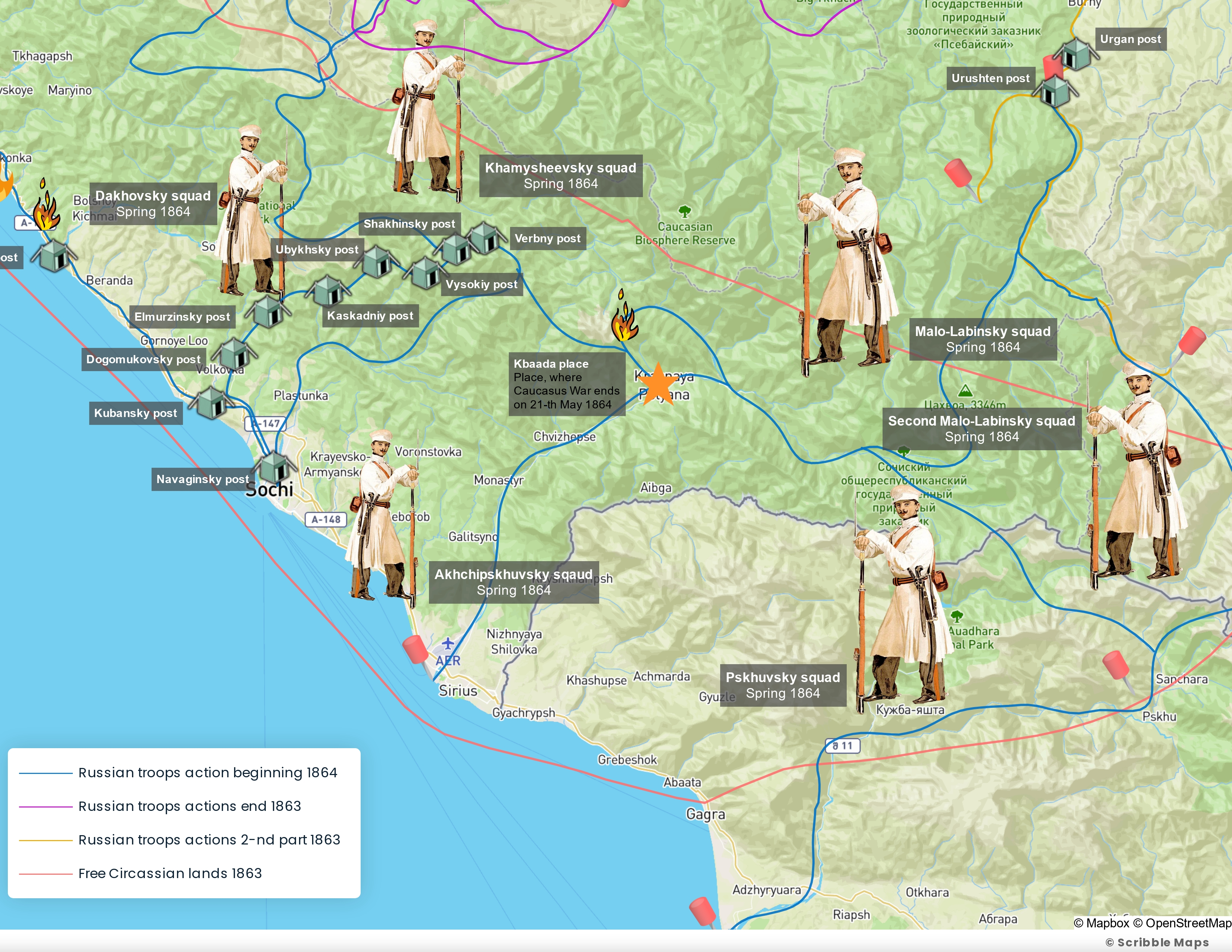
Task: Open the Second Malo-Labinsky squad label
Action: [x=981, y=429]
